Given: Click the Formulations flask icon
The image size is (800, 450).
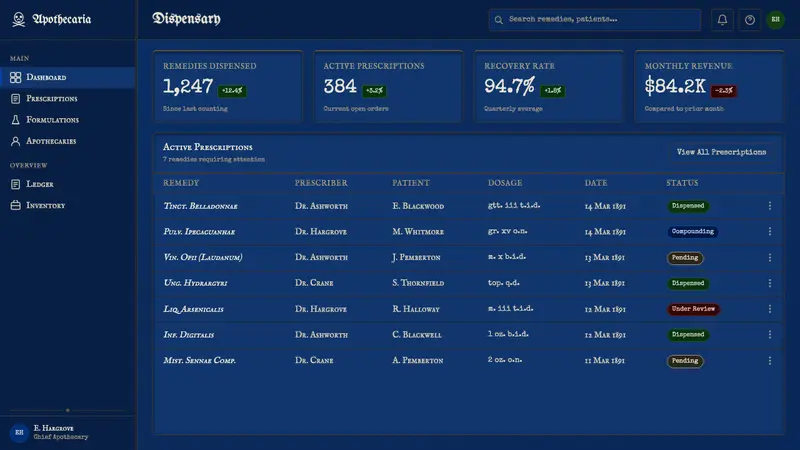Looking at the screenshot, I should (15, 120).
